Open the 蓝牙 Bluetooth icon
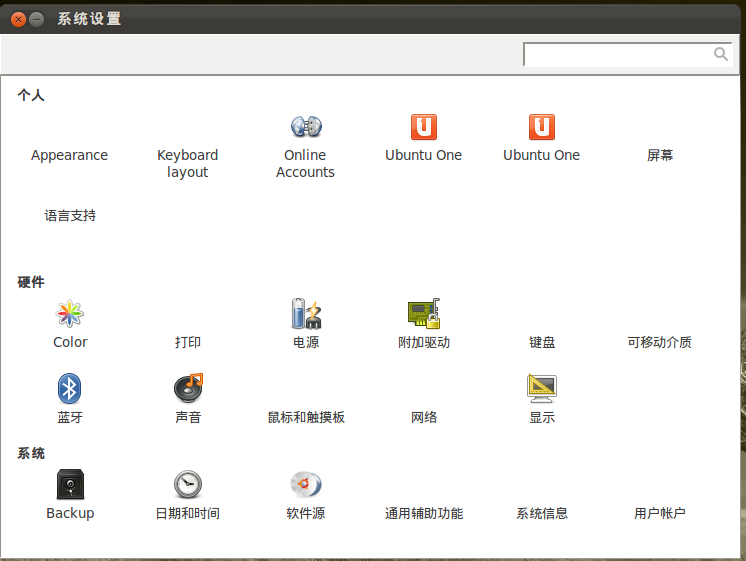 pos(69,388)
